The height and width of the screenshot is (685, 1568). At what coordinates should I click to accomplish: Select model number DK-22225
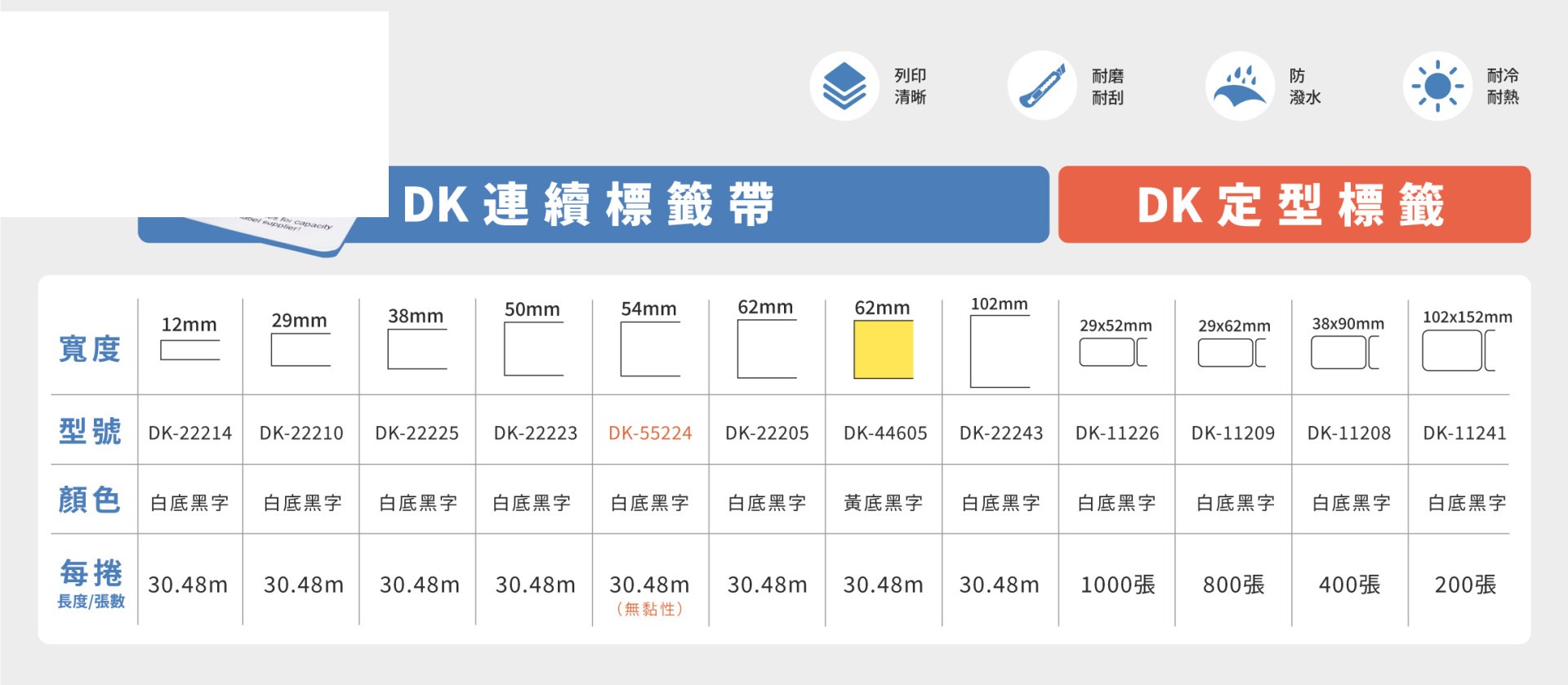417,434
